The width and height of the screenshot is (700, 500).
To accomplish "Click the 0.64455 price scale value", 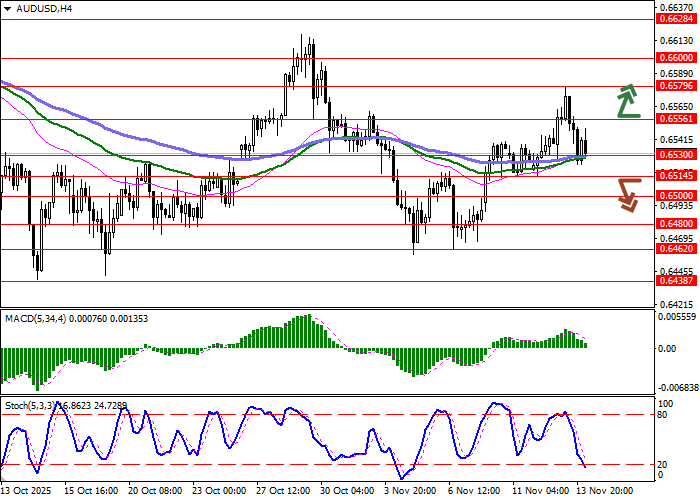I will [x=677, y=271].
